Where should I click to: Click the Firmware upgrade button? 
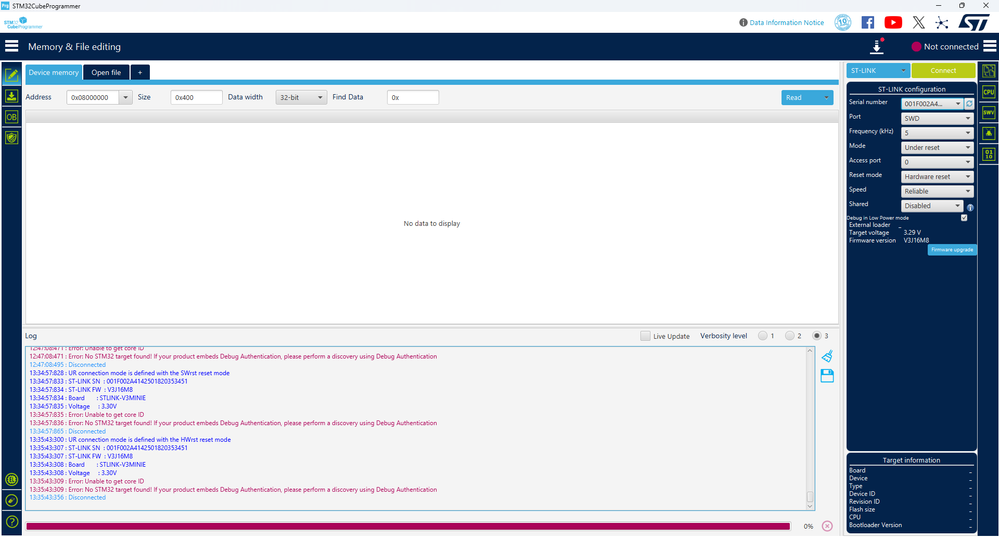pos(952,250)
